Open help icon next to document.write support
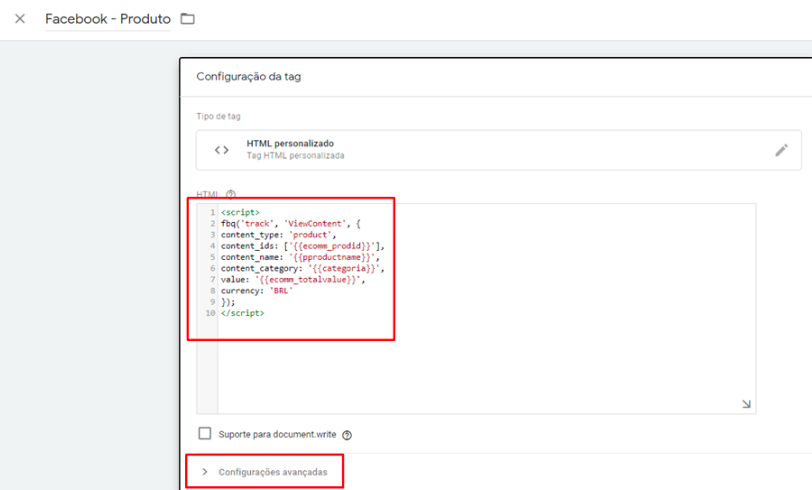 click(347, 435)
